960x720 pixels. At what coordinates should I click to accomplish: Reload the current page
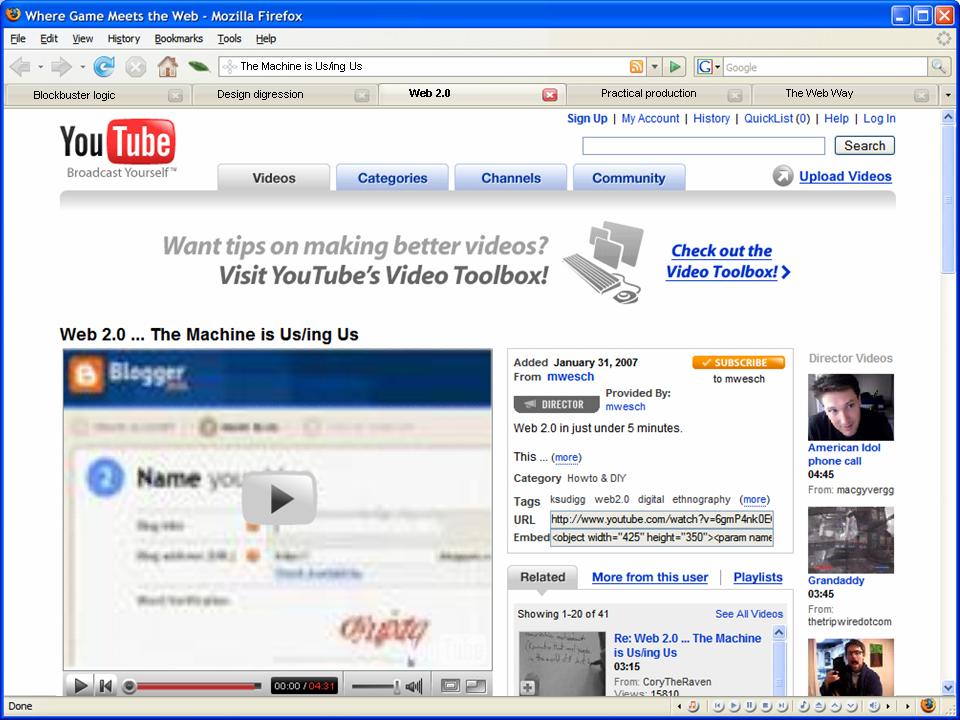(104, 66)
